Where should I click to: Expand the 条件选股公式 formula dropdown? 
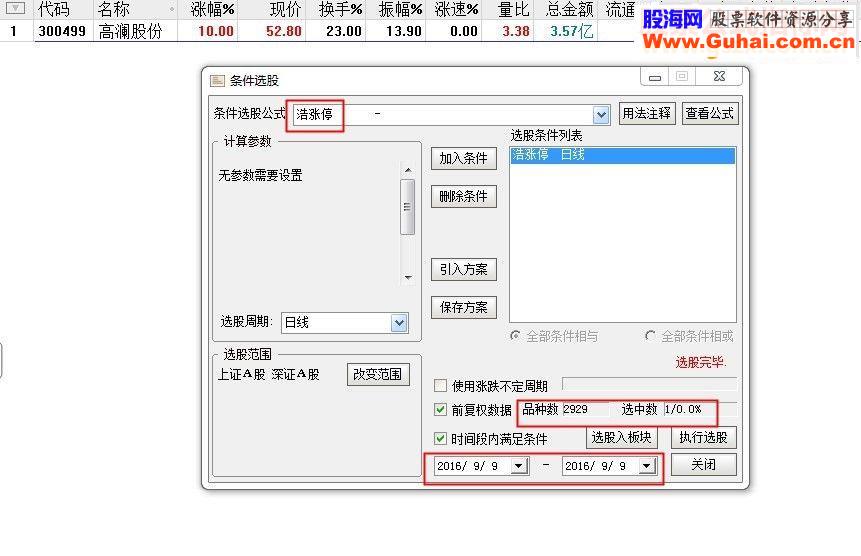[601, 115]
